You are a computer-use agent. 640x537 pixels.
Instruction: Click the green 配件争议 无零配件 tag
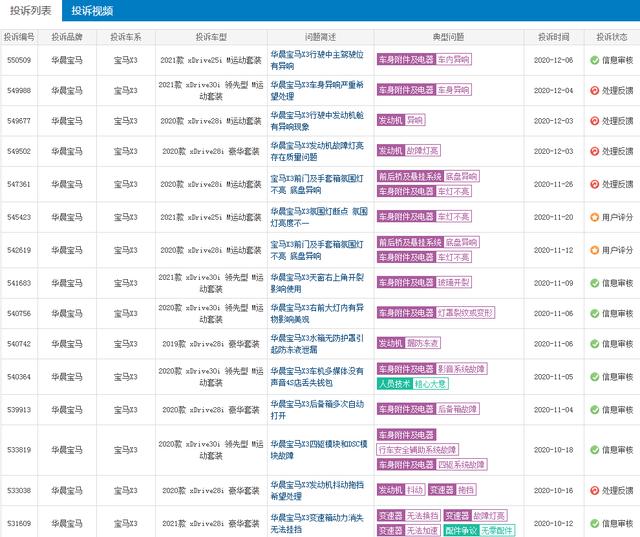tap(479, 530)
